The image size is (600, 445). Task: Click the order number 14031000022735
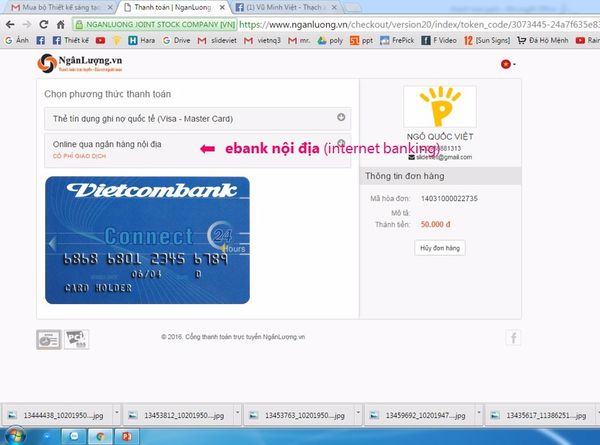tap(449, 199)
